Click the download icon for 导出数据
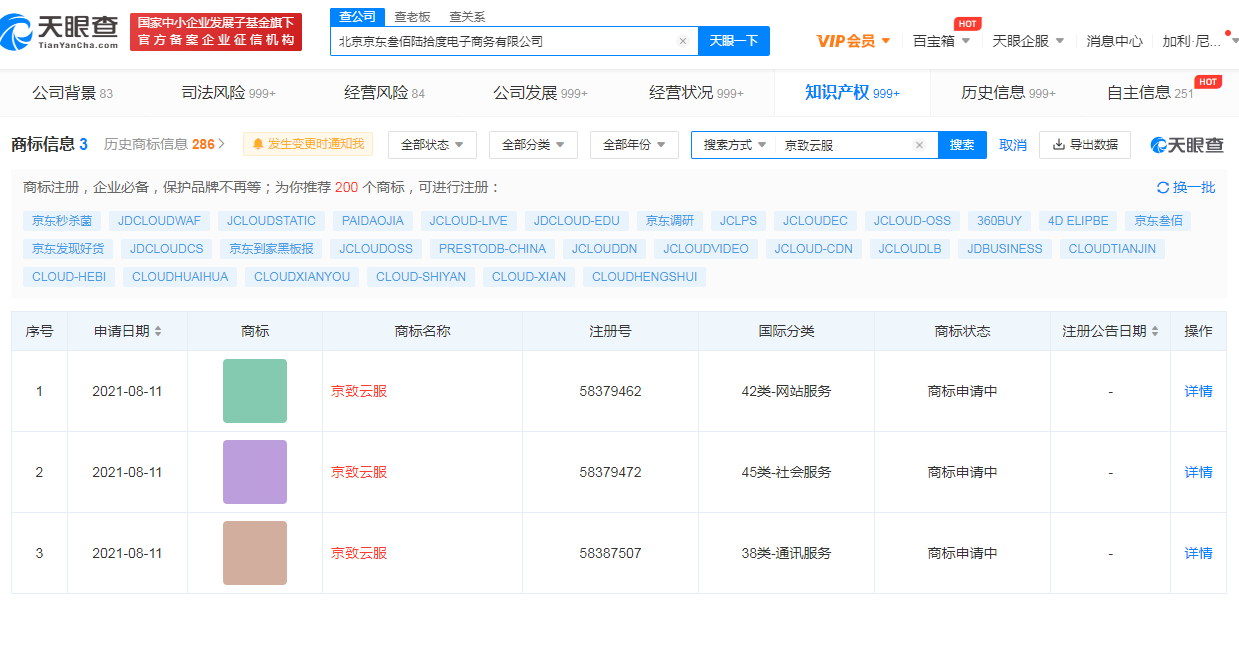Image resolution: width=1239 pixels, height=652 pixels. point(1058,145)
